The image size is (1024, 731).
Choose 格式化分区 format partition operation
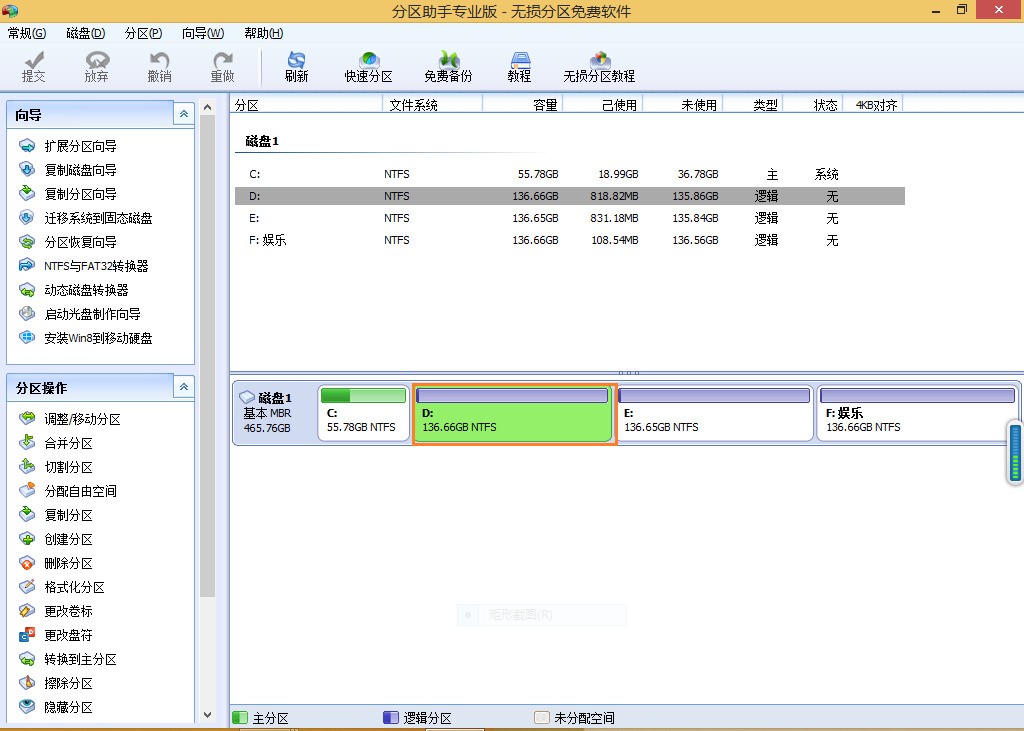click(x=74, y=587)
